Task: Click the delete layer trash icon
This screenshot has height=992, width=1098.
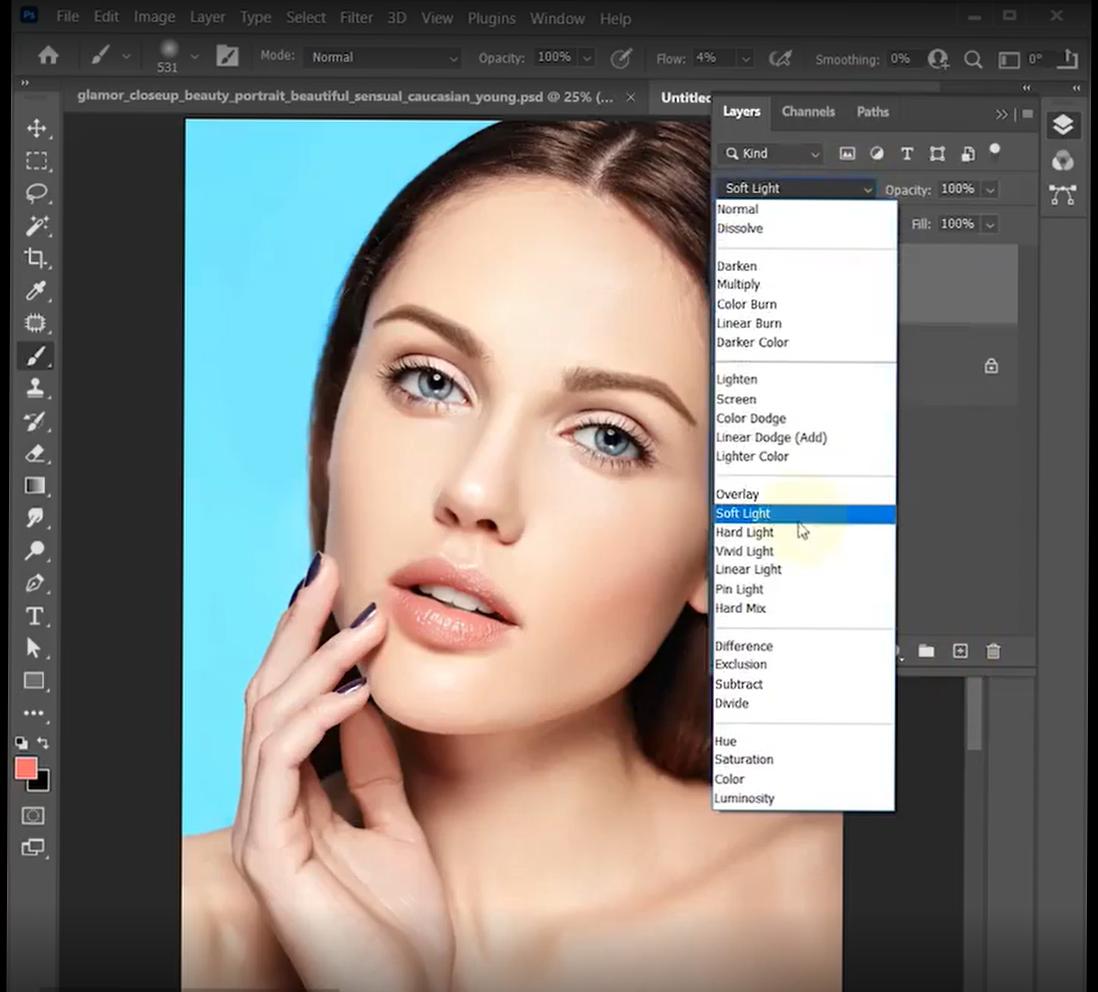Action: click(993, 651)
